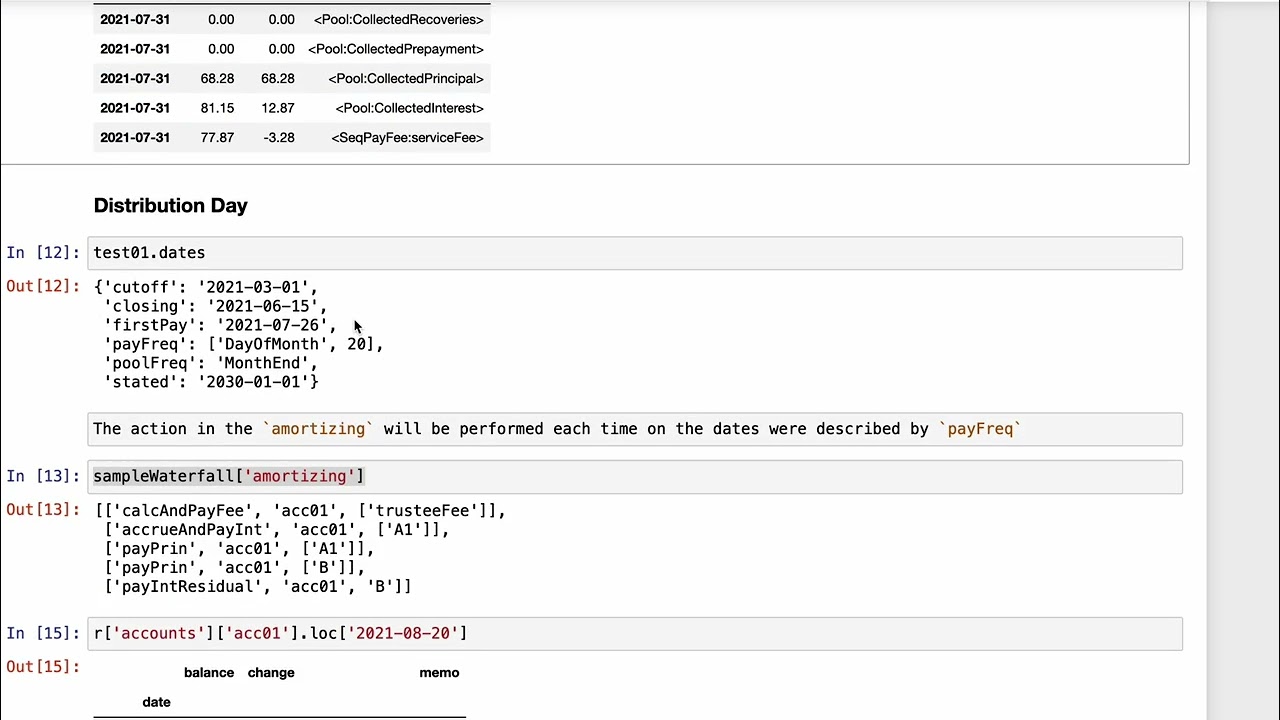This screenshot has width=1280, height=720.
Task: Click the 12.87 change value
Action: click(x=278, y=108)
